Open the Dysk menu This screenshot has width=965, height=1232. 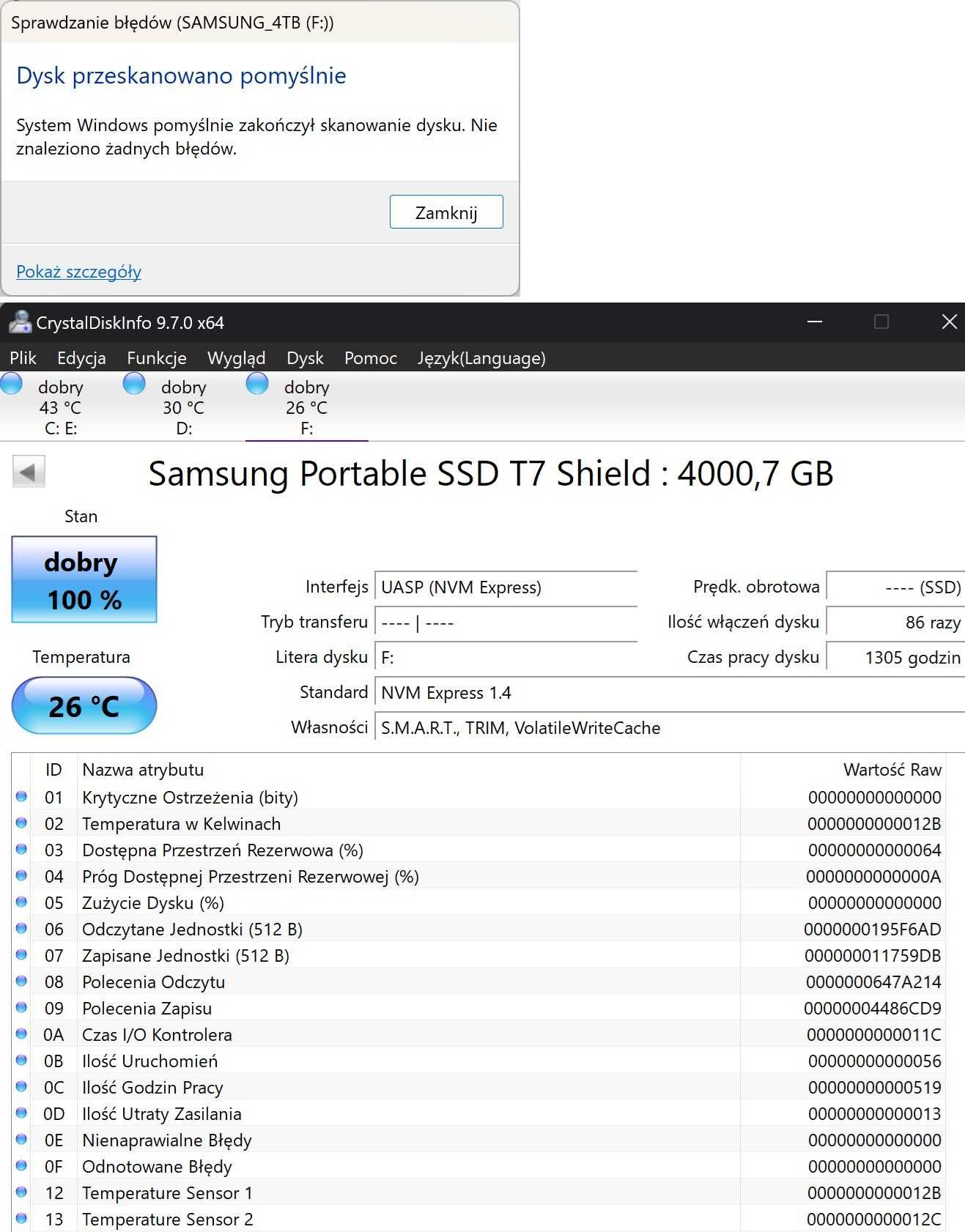[x=305, y=358]
